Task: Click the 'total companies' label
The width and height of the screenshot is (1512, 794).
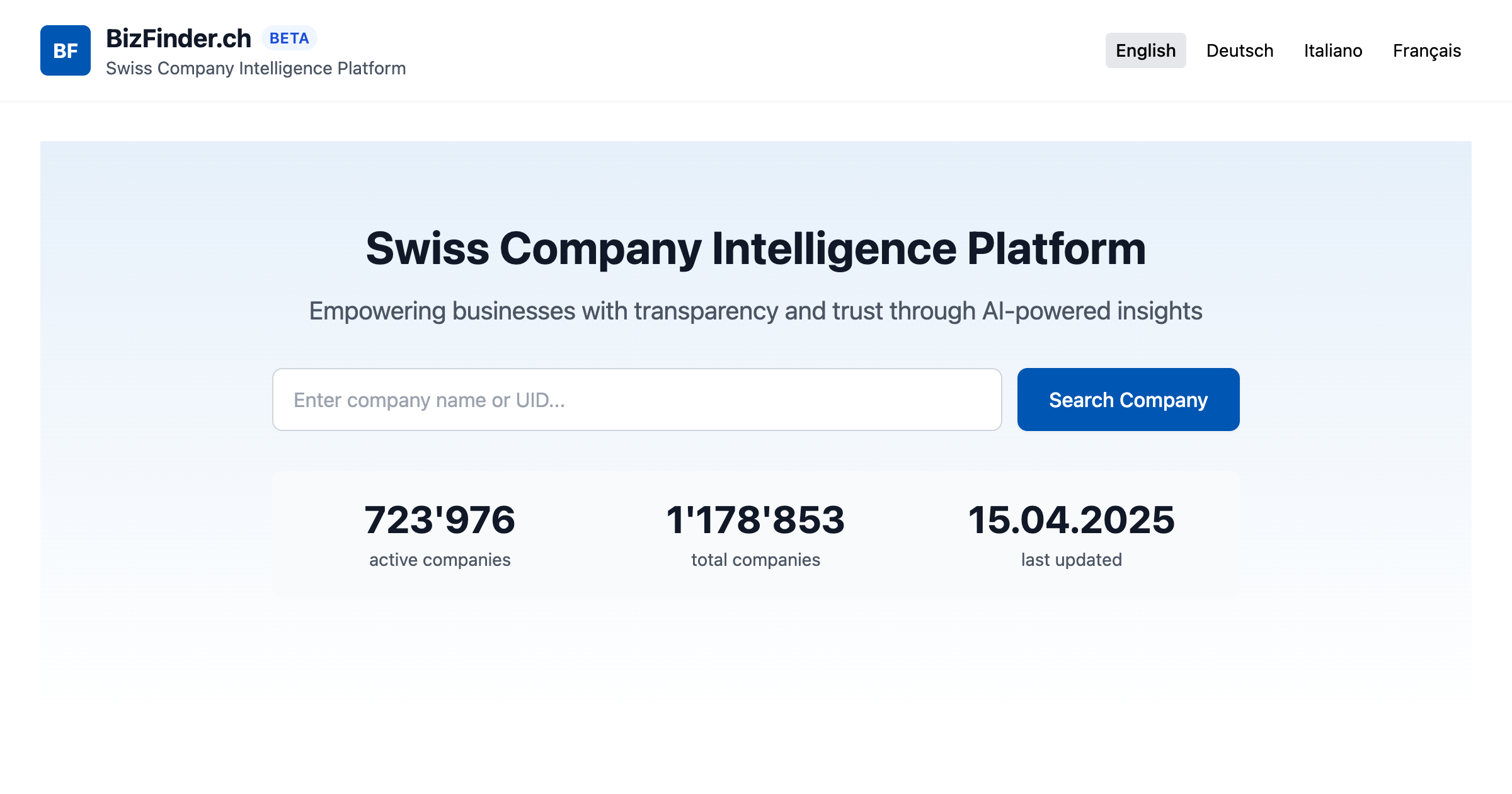Action: 755,559
